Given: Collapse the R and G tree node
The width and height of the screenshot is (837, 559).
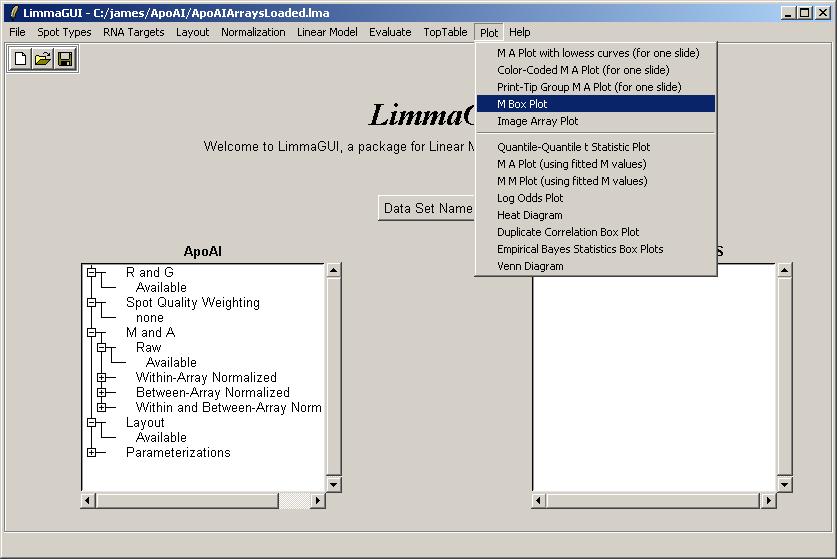Looking at the screenshot, I should tap(92, 273).
